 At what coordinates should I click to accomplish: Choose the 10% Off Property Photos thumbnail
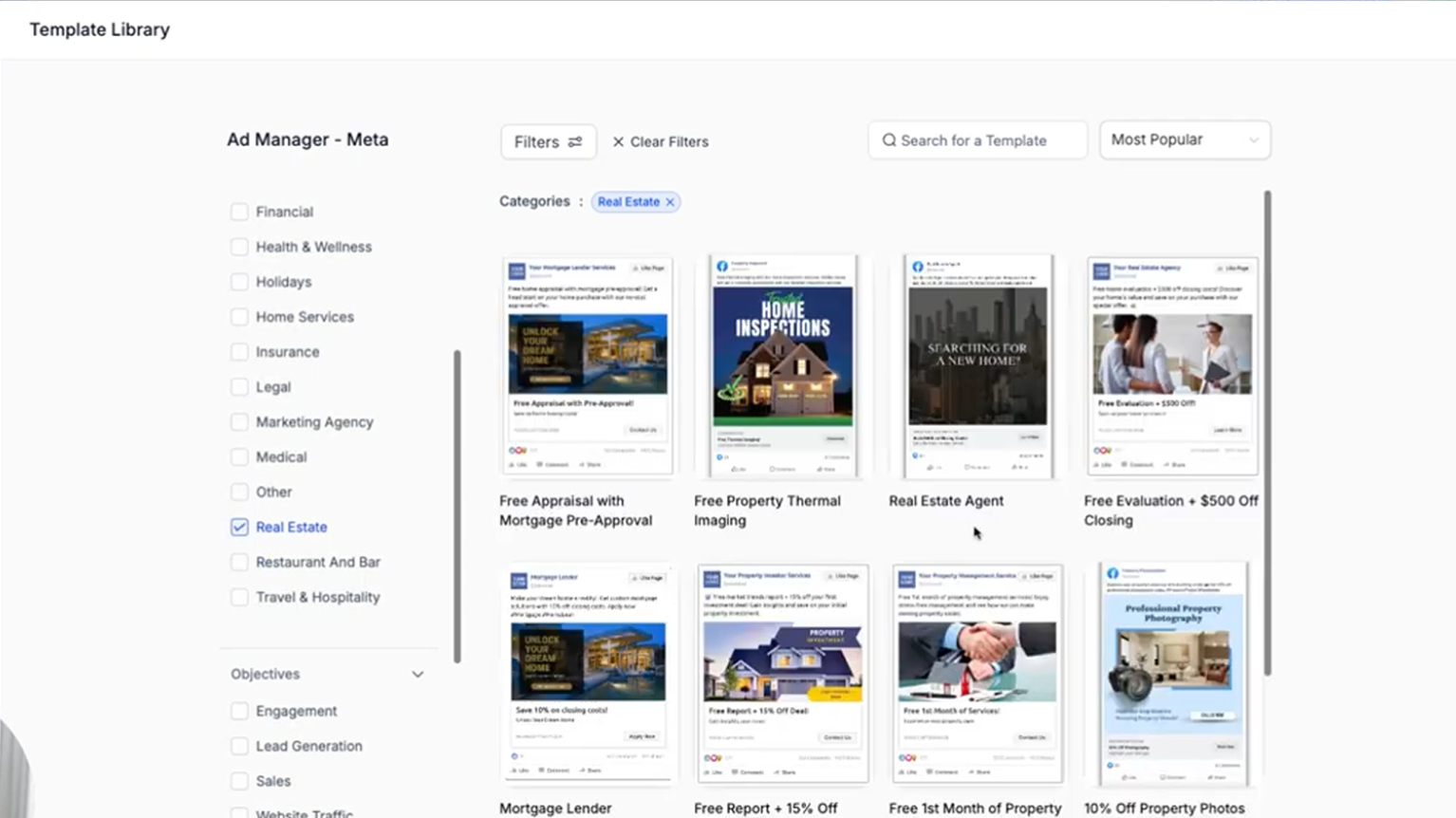click(1172, 674)
